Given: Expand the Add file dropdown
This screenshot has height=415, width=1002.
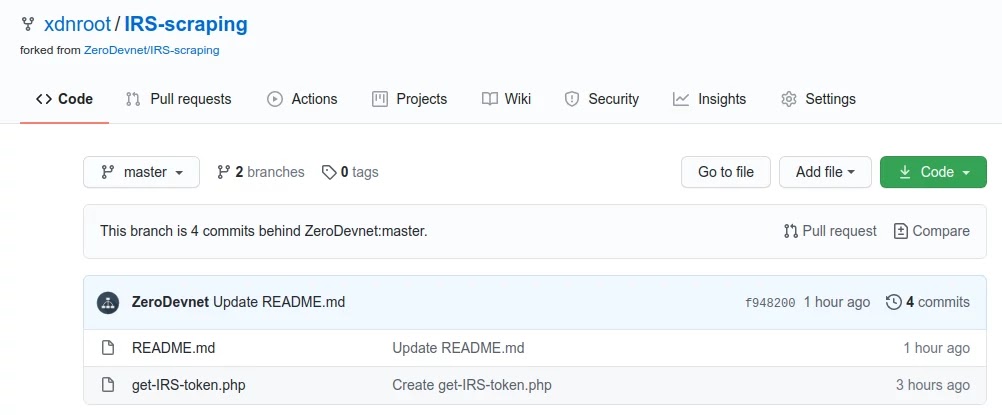Looking at the screenshot, I should point(825,172).
